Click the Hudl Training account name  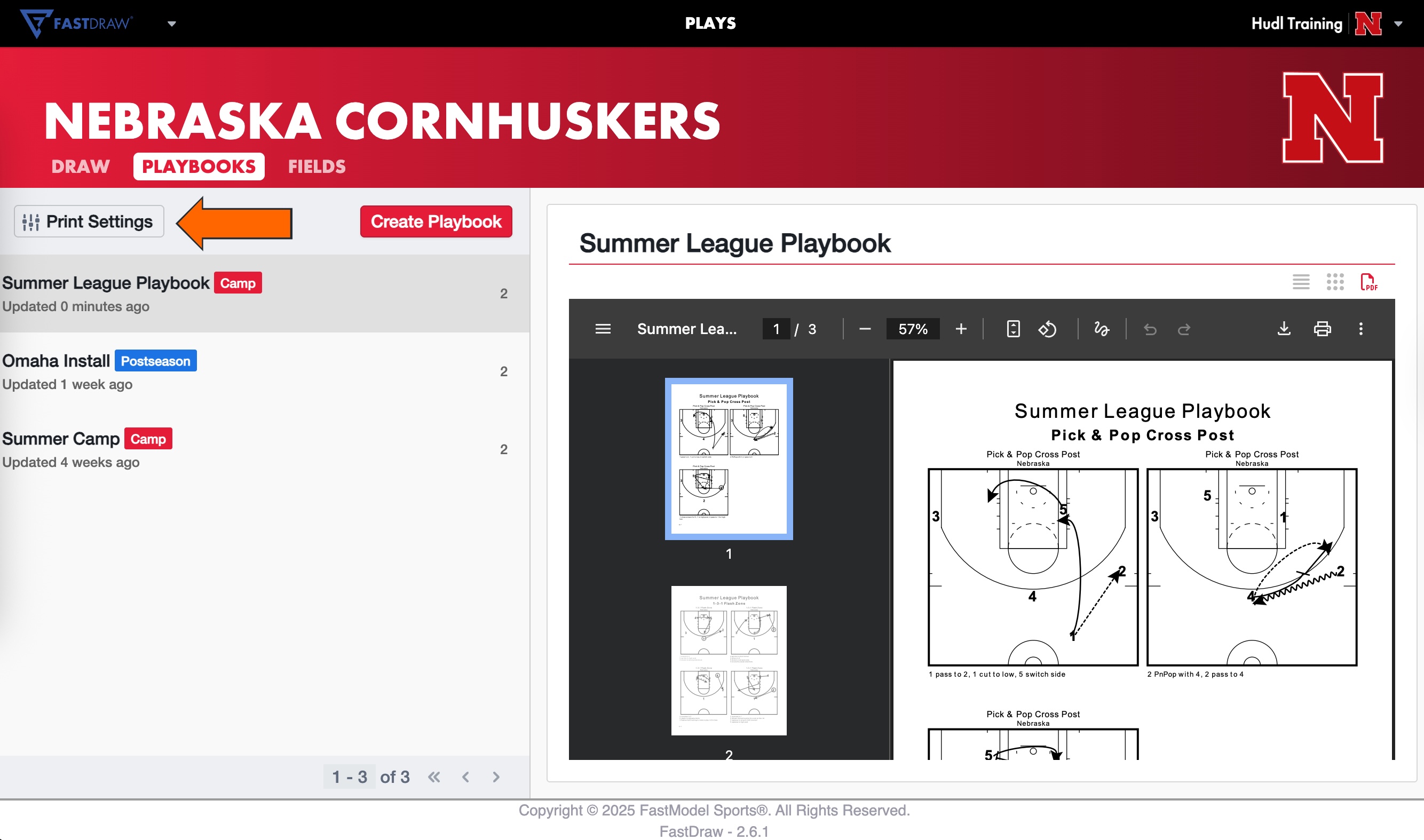(1296, 24)
